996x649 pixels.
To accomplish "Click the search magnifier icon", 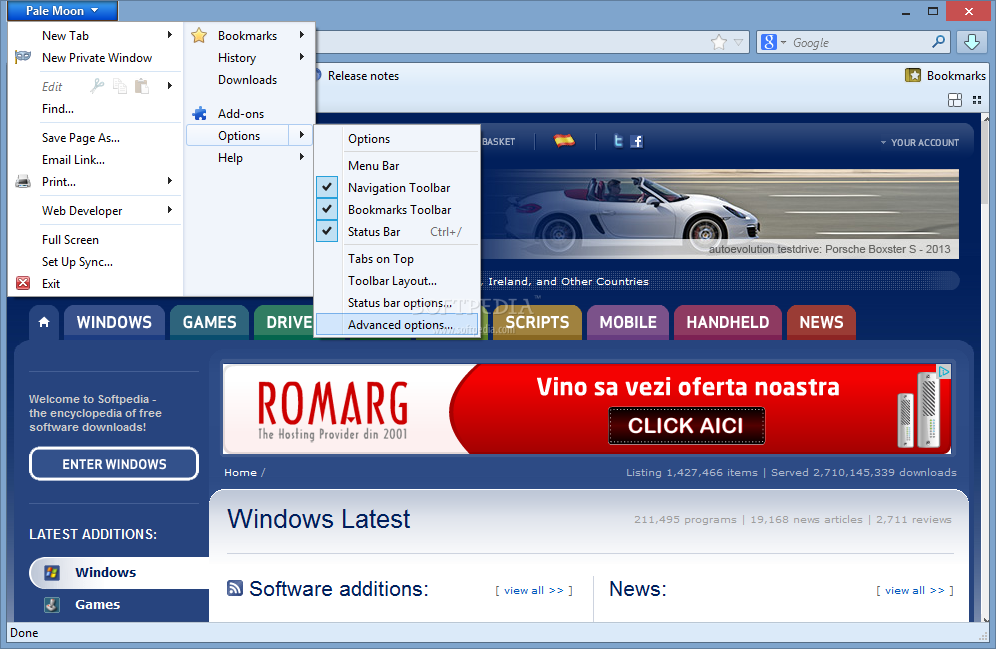I will (x=938, y=43).
